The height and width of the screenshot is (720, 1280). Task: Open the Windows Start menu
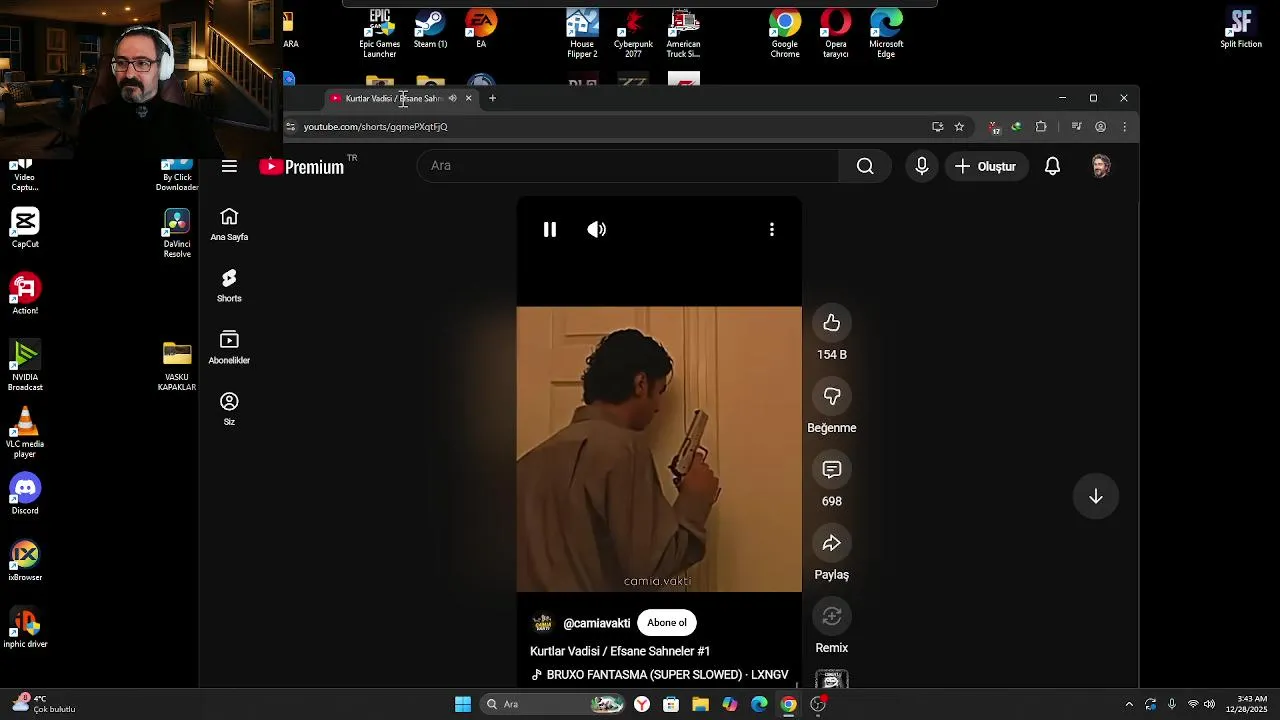pos(463,704)
